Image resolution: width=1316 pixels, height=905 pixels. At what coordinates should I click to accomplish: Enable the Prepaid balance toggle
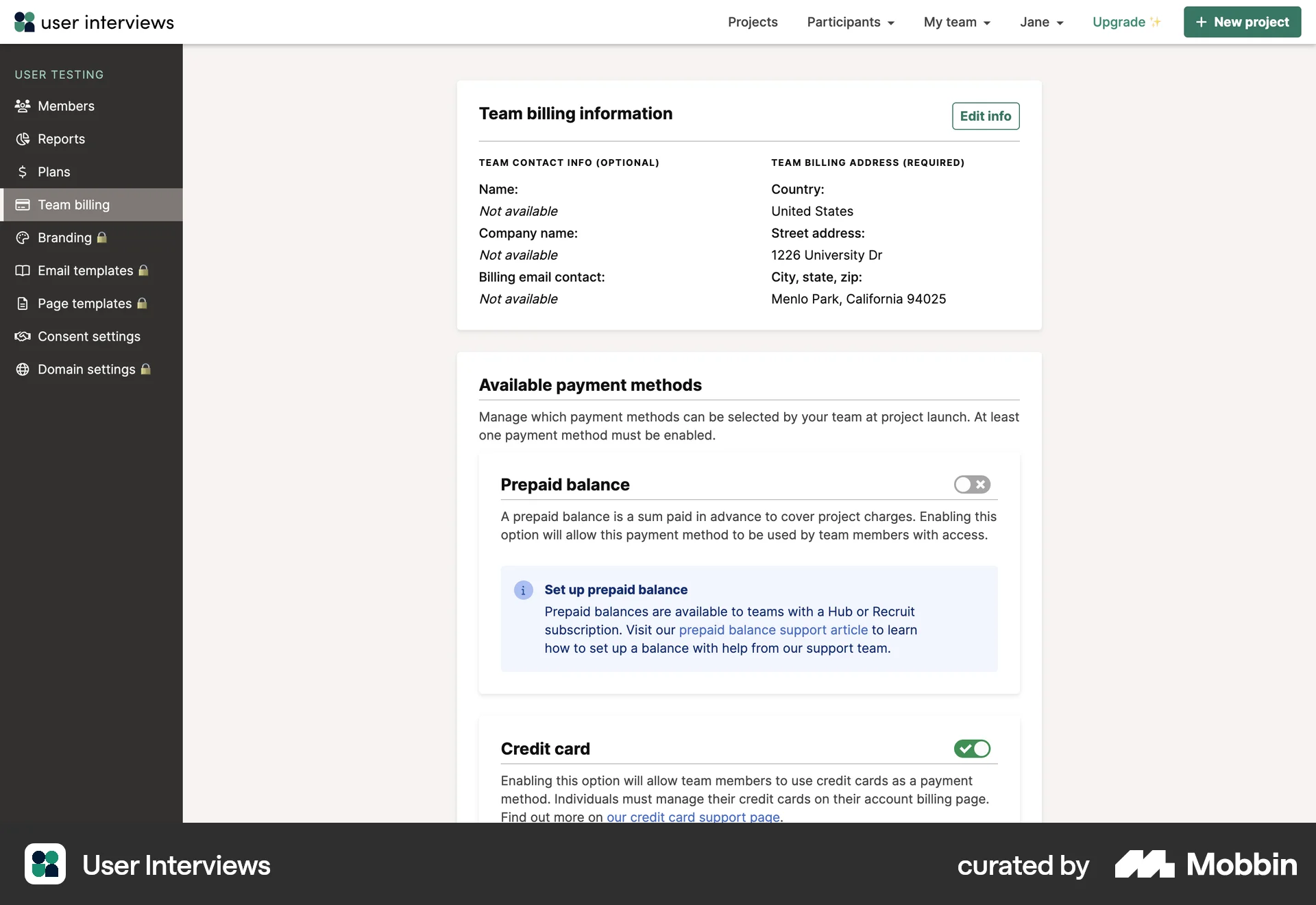[x=973, y=485]
